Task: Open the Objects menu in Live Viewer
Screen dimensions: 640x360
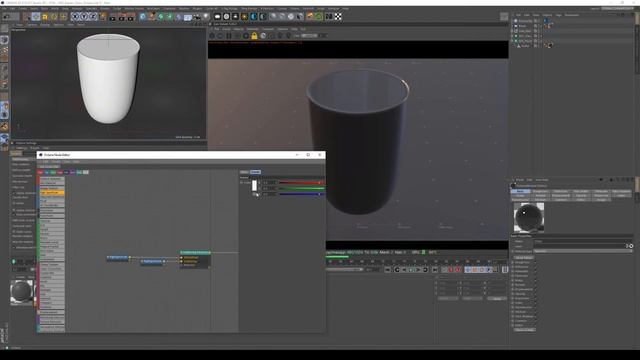Action: pyautogui.click(x=239, y=29)
